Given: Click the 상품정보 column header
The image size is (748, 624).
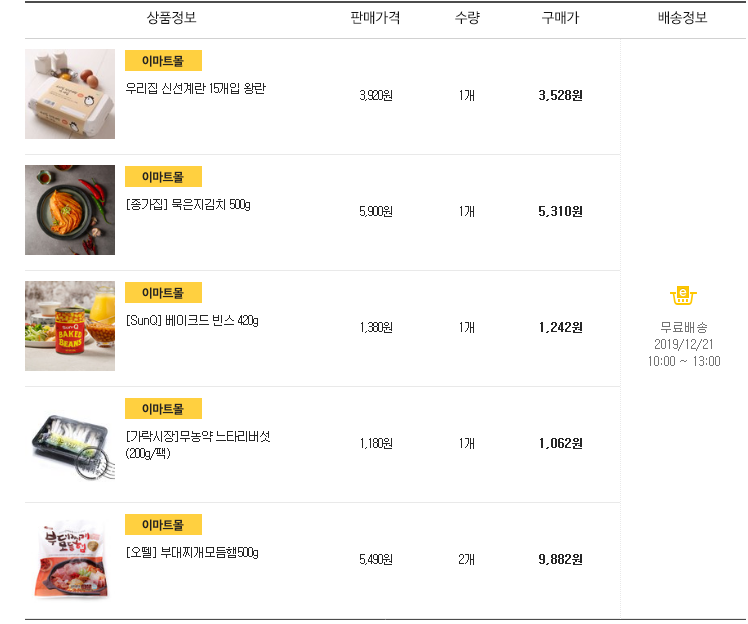Looking at the screenshot, I should pos(171,18).
